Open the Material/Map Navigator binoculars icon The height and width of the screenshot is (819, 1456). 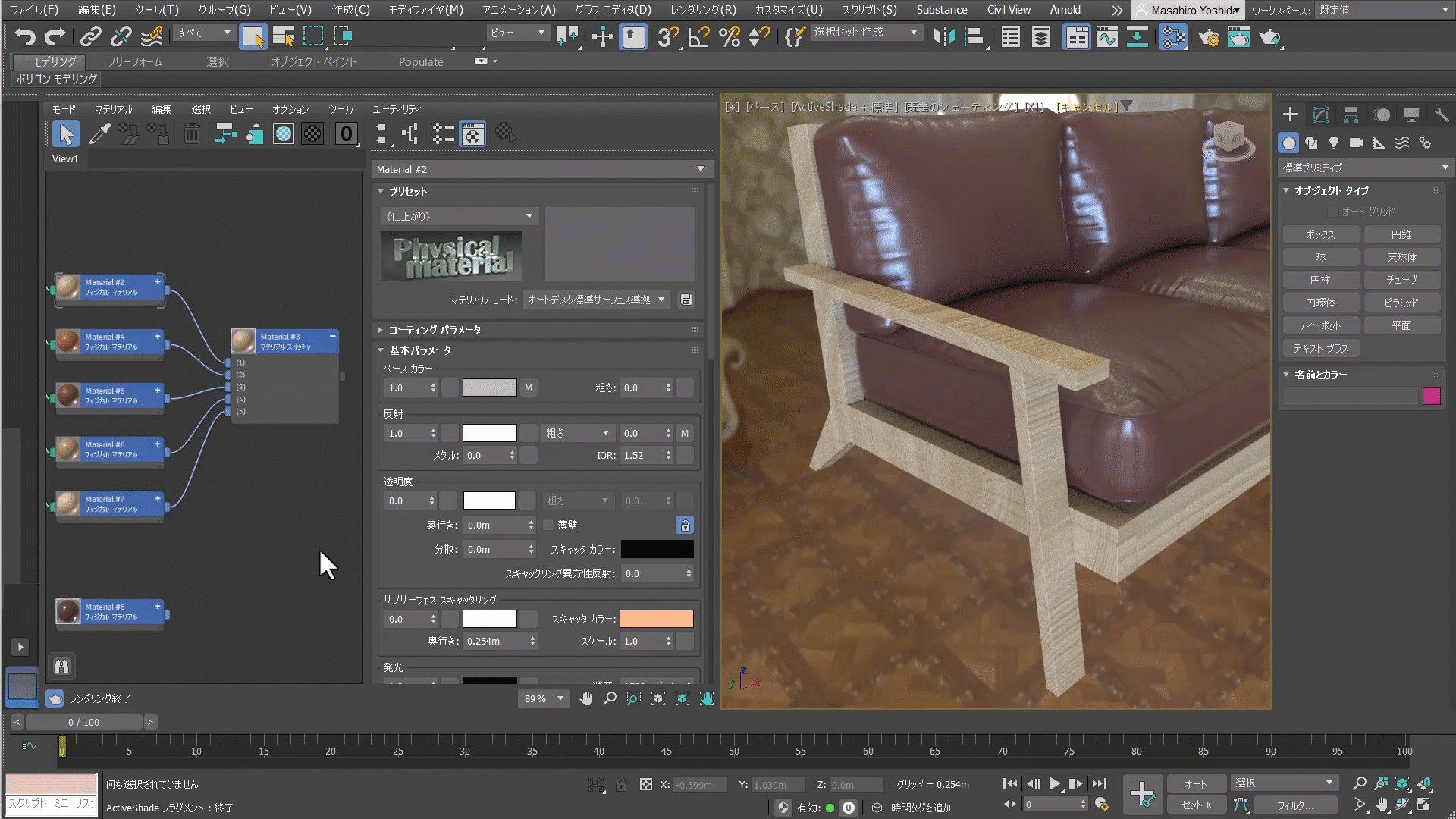pyautogui.click(x=61, y=666)
